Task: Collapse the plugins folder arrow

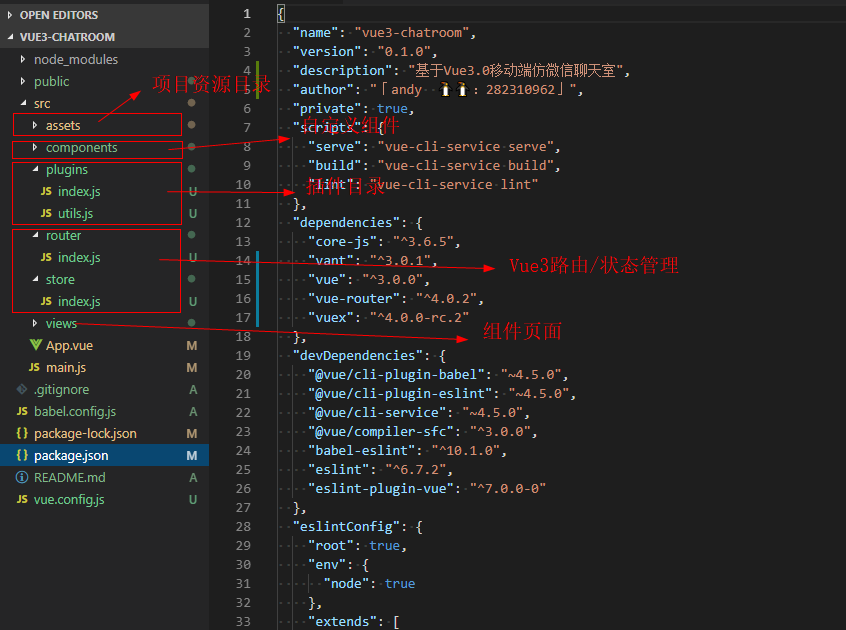Action: [x=35, y=169]
